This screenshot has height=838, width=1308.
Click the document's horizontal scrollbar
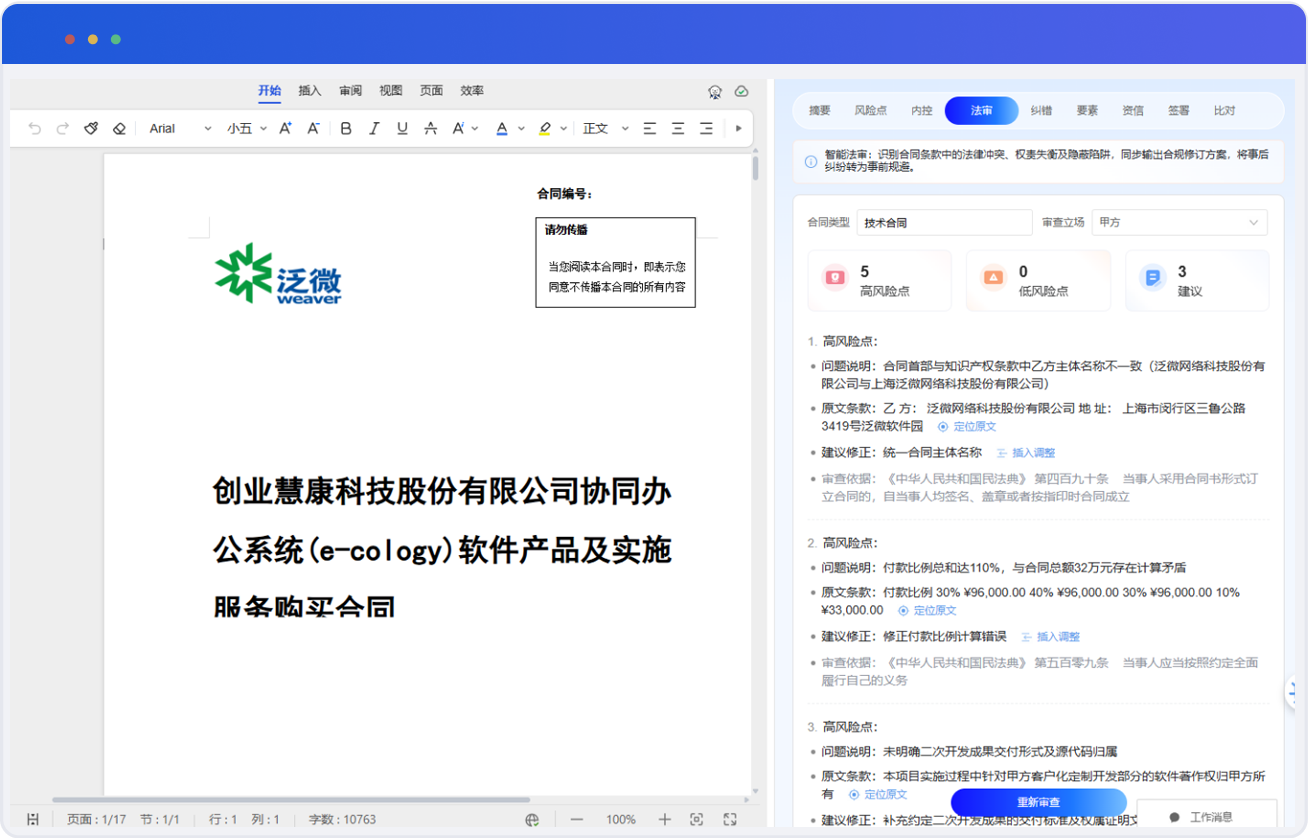[x=291, y=800]
